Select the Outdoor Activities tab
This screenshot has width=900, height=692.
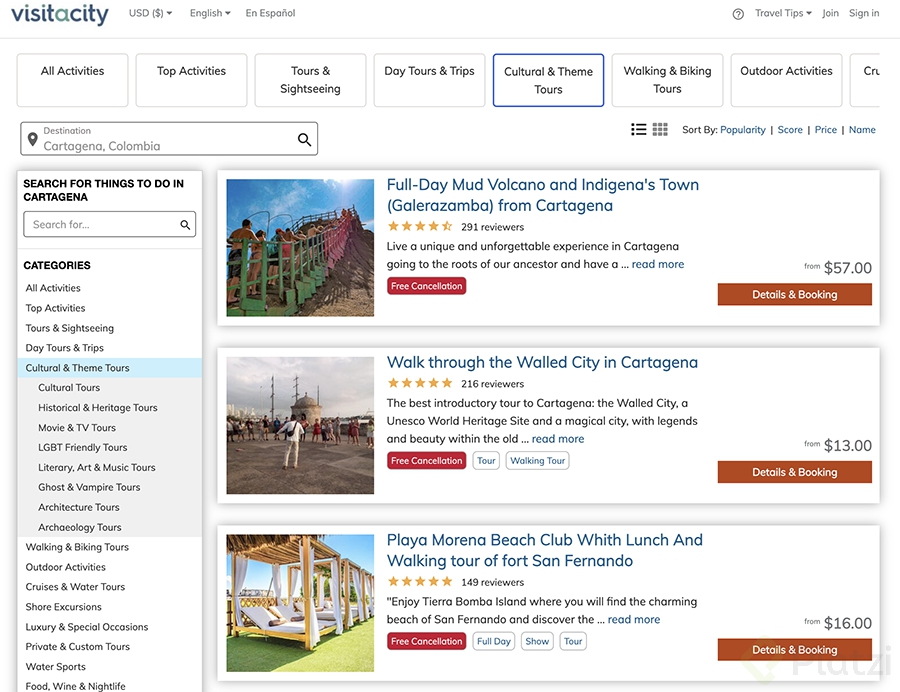(786, 80)
